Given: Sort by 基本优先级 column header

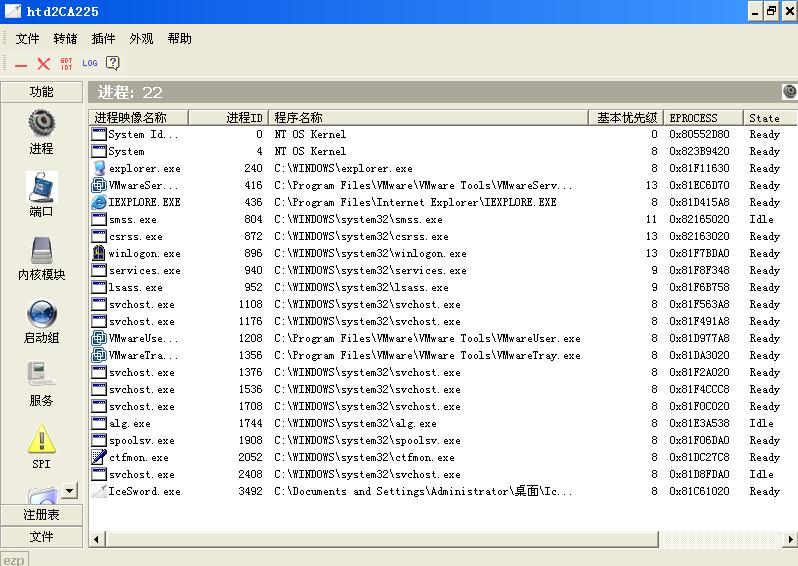Looking at the screenshot, I should tap(625, 118).
